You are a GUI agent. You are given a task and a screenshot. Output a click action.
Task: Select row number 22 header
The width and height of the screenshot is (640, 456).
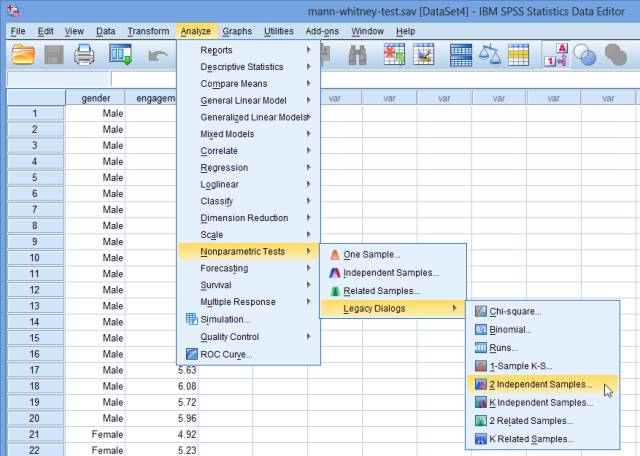click(x=35, y=450)
